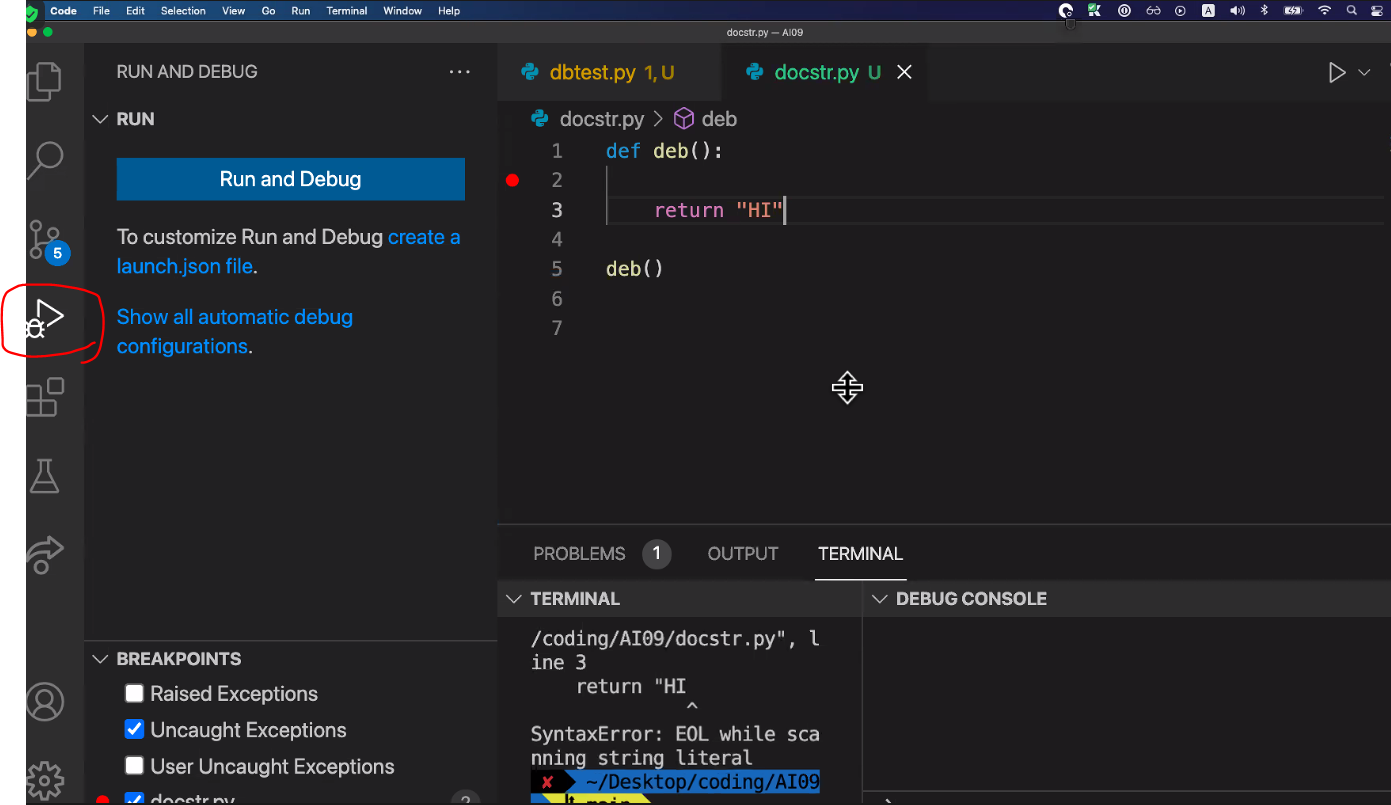Open the Terminal menu in menu bar

(x=347, y=10)
